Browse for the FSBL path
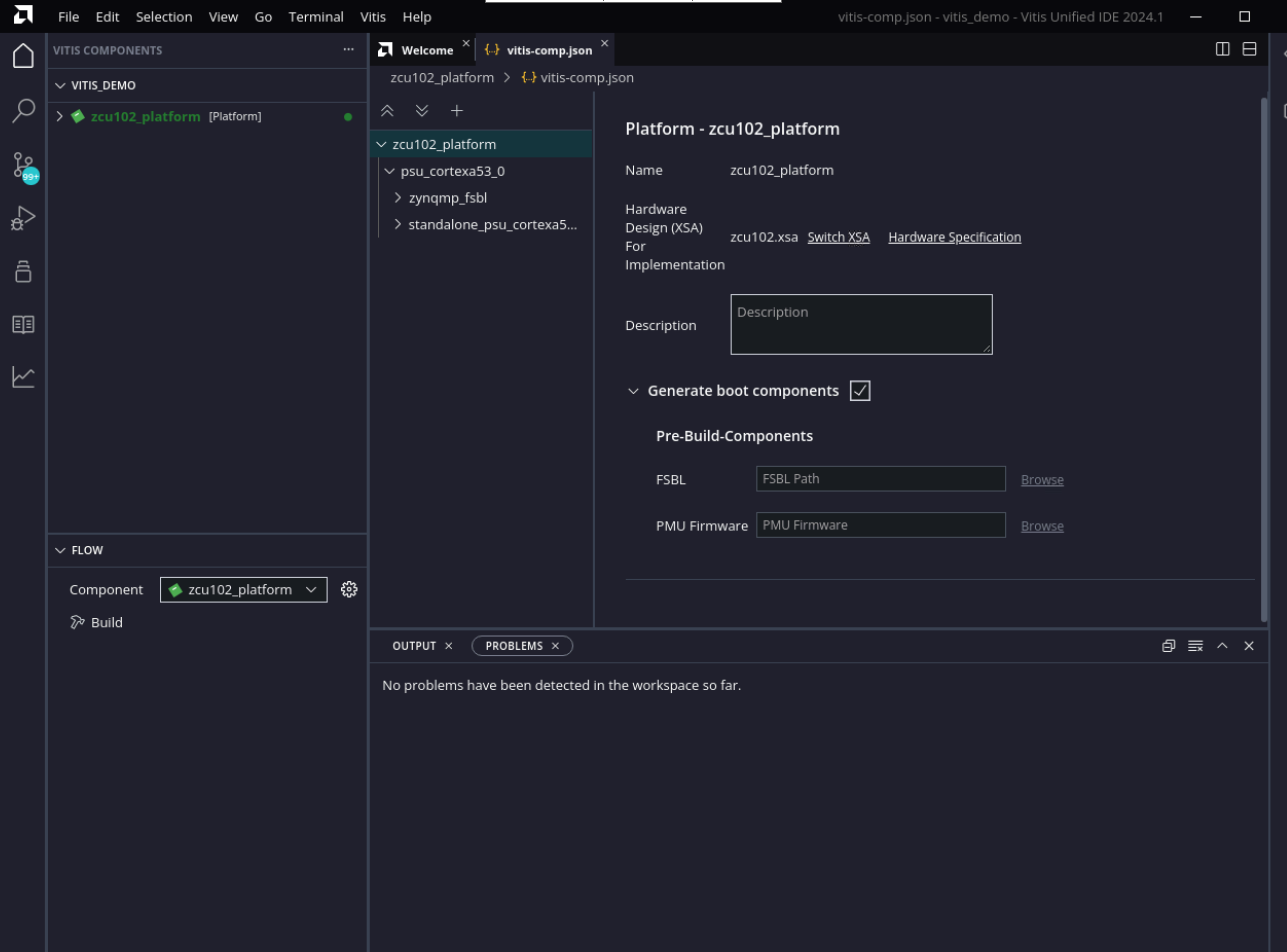The height and width of the screenshot is (952, 1287). coord(1042,480)
